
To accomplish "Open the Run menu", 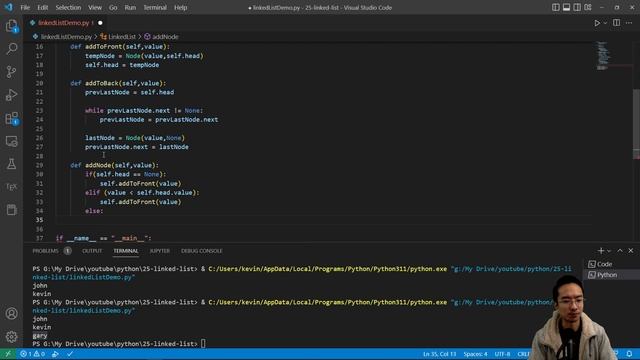I will [130, 7].
